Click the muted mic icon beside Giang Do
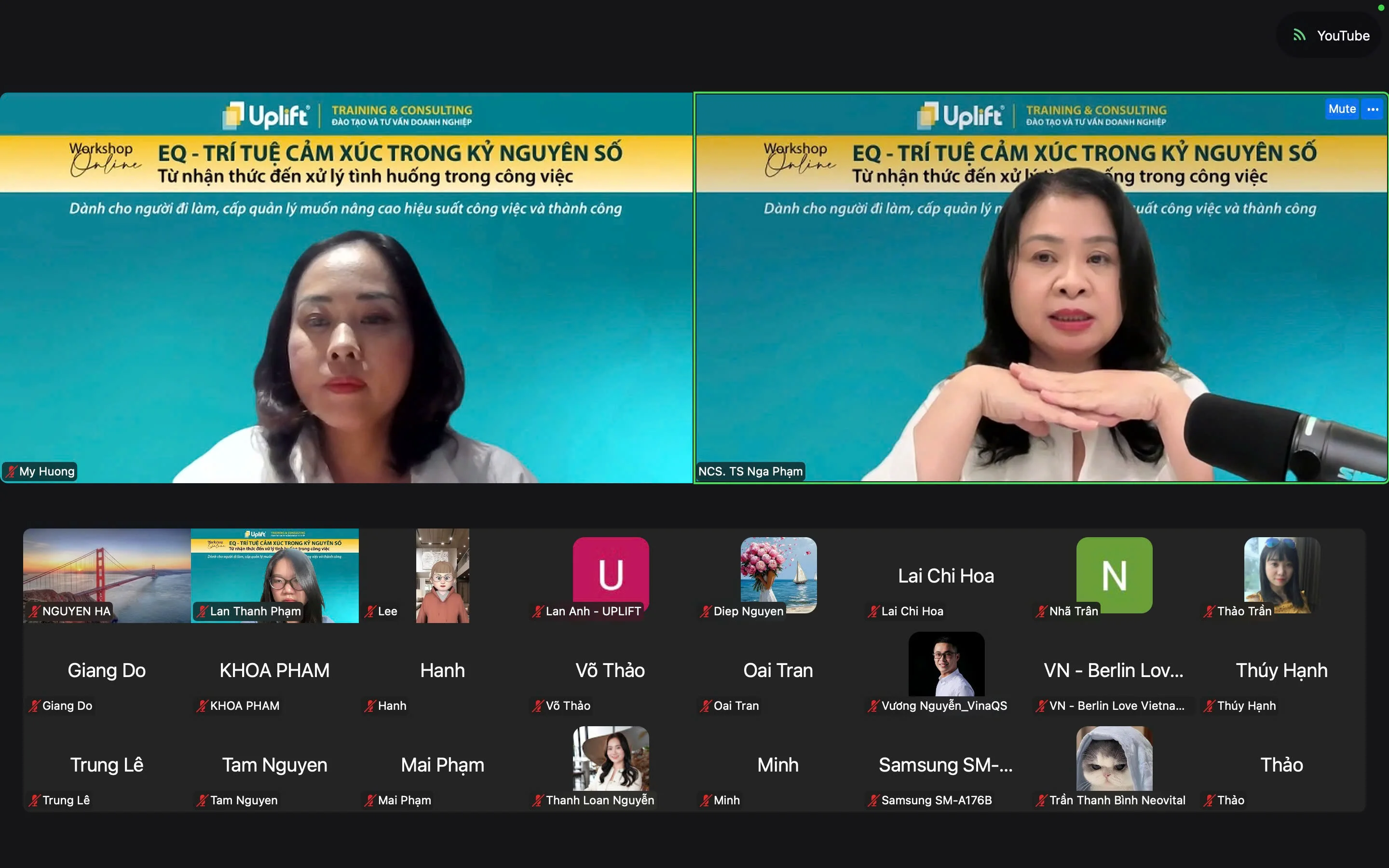The image size is (1389, 868). pyautogui.click(x=34, y=705)
